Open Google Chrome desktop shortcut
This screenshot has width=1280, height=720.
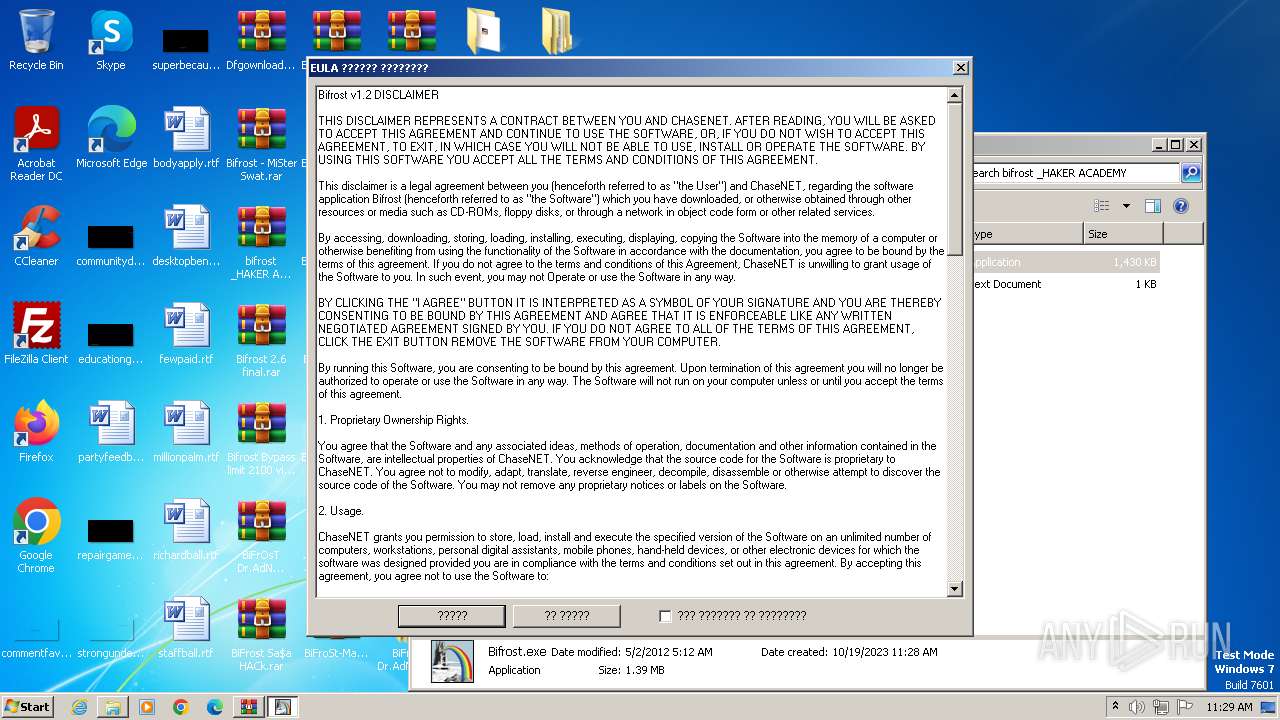pos(36,536)
